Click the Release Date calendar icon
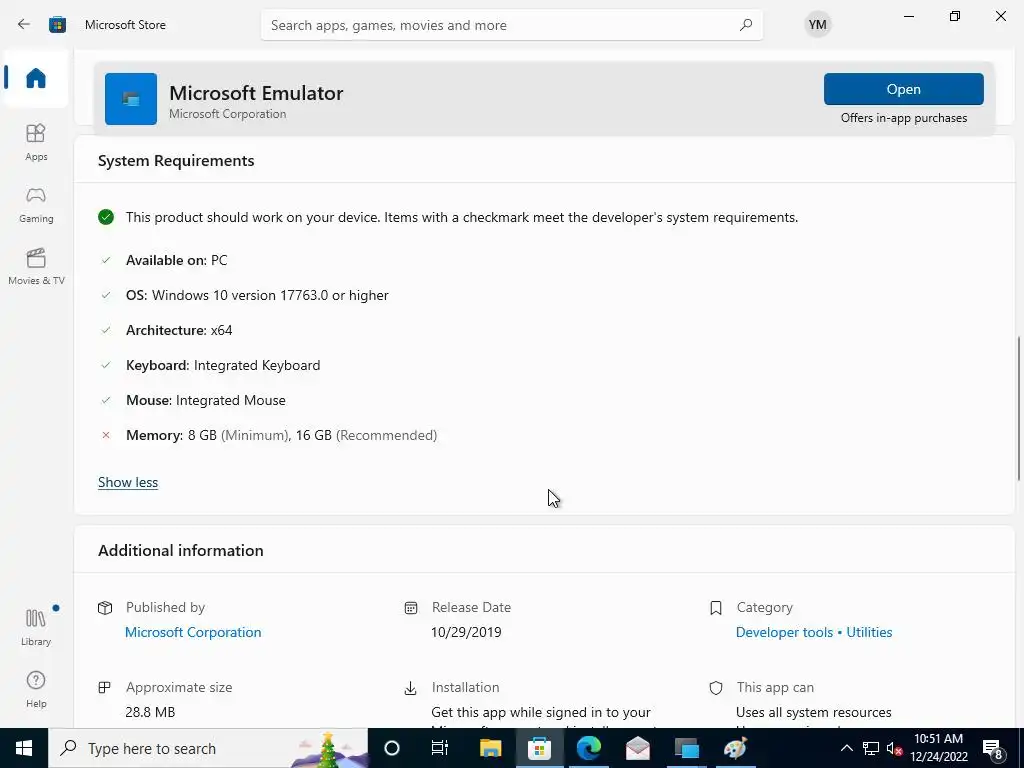Viewport: 1024px width, 768px height. coord(411,608)
